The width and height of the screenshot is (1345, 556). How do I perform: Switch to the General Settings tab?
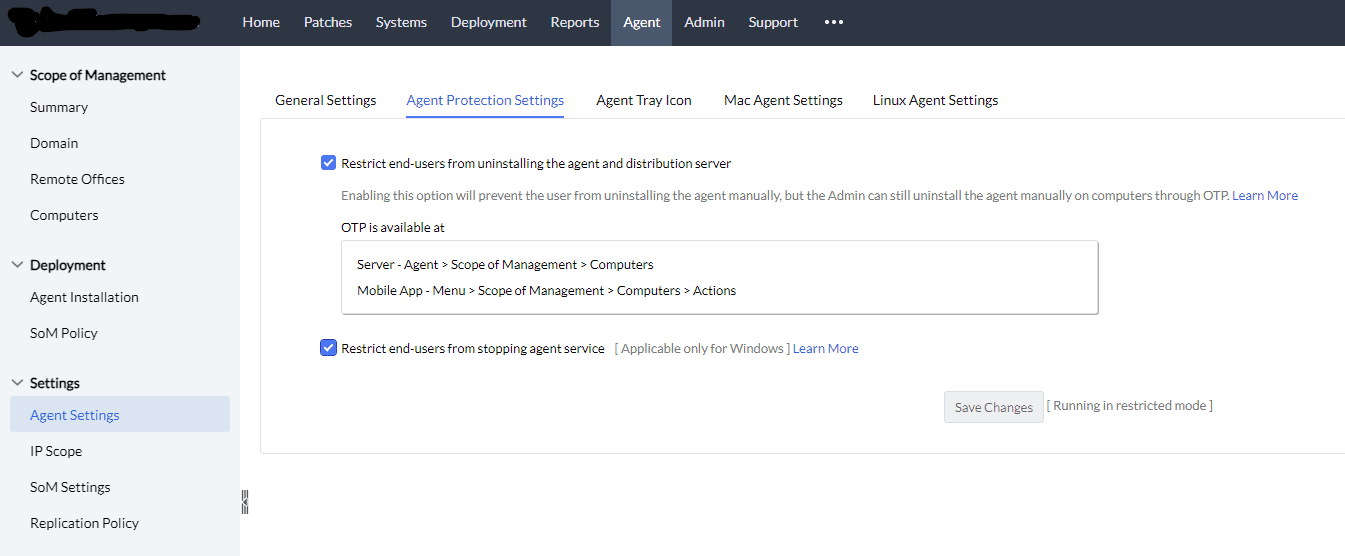[325, 100]
